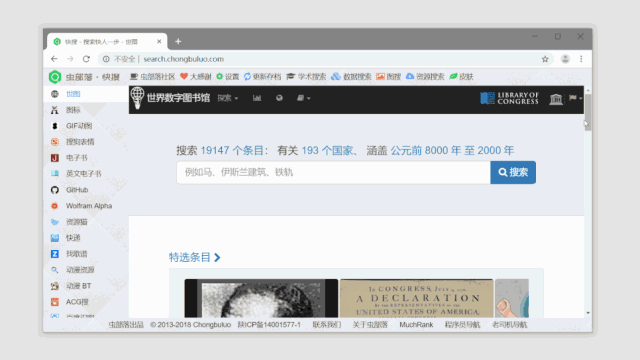Click 关于虫部落 in the footer
Viewport: 640px width, 360px height.
point(370,325)
